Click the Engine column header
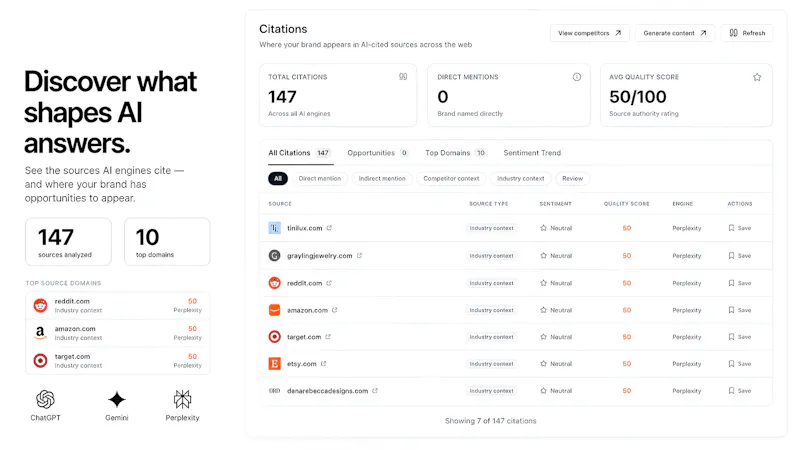 (683, 204)
